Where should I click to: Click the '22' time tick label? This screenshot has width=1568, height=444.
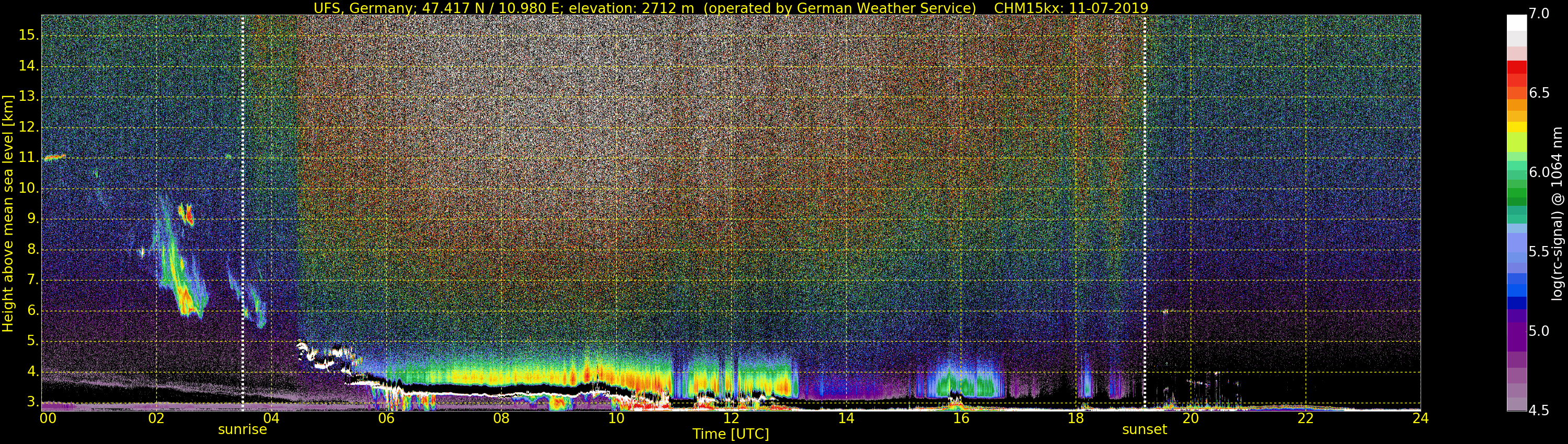pos(1306,418)
